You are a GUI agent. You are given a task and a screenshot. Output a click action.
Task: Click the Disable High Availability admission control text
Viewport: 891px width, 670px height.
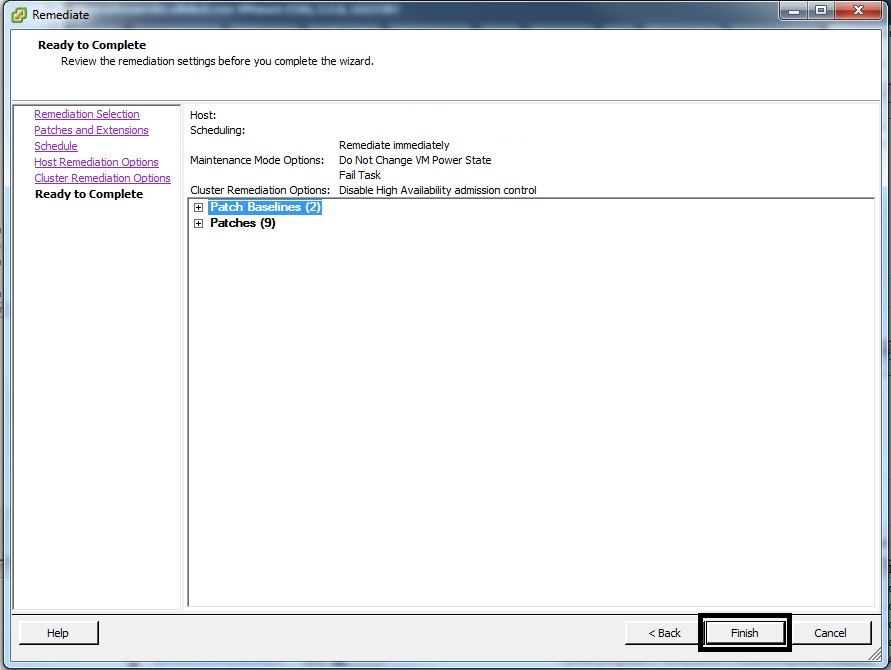pyautogui.click(x=437, y=190)
